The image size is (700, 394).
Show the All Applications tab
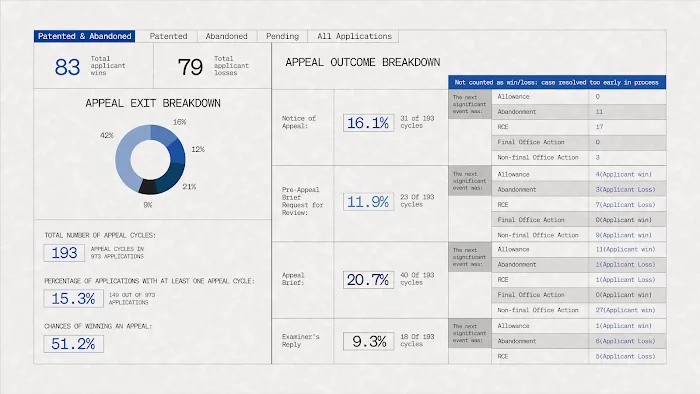[x=354, y=36]
